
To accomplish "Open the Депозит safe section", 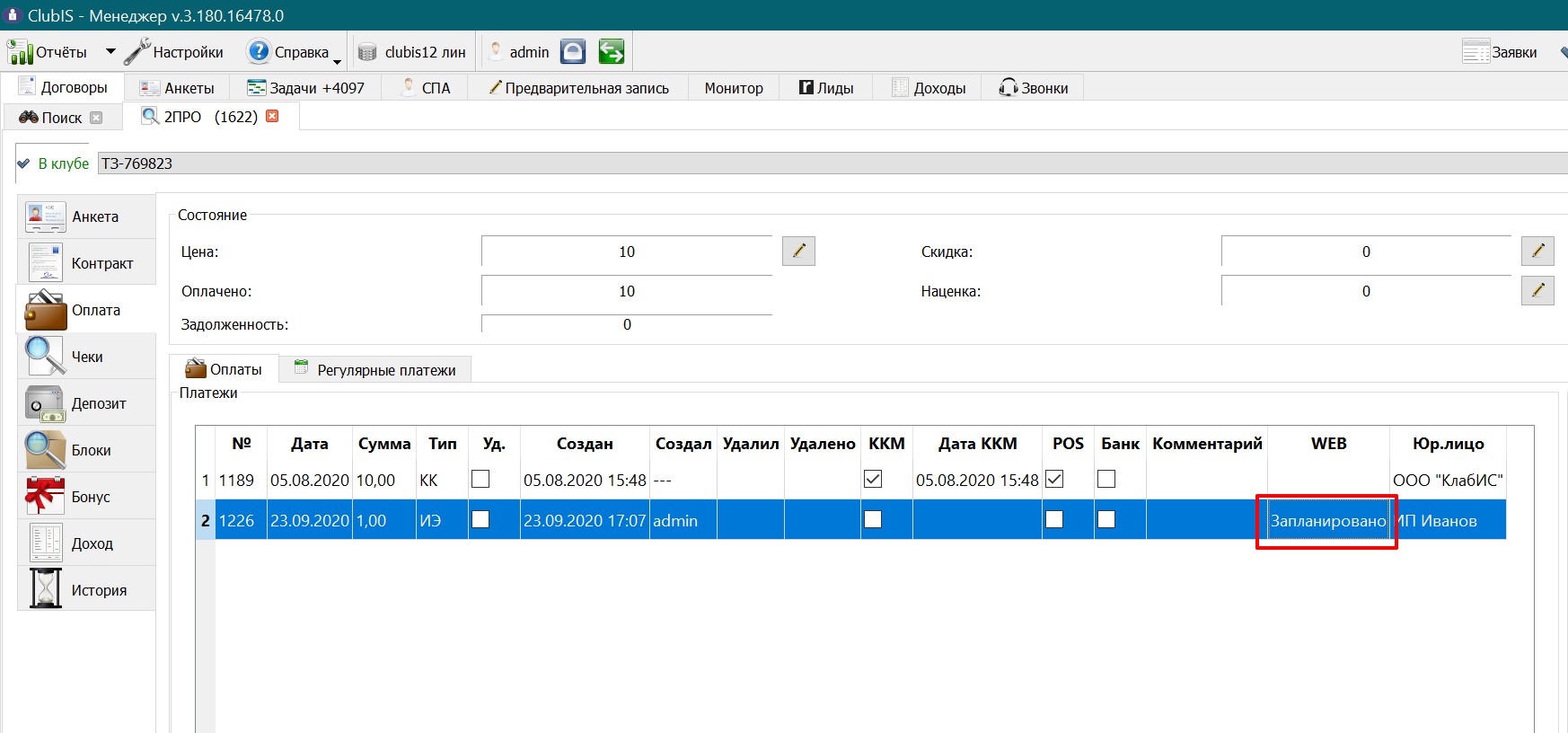I will [86, 403].
